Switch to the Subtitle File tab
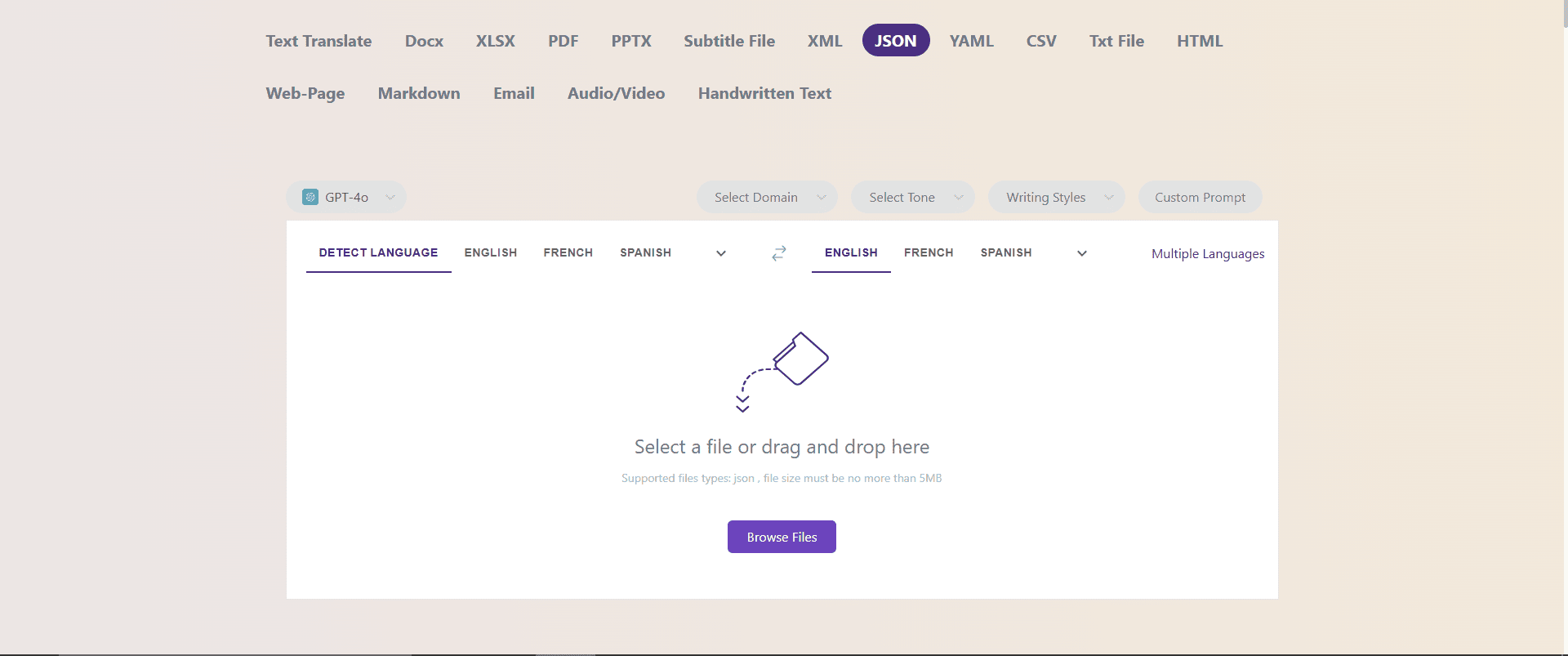This screenshot has height=656, width=1568. (x=729, y=41)
